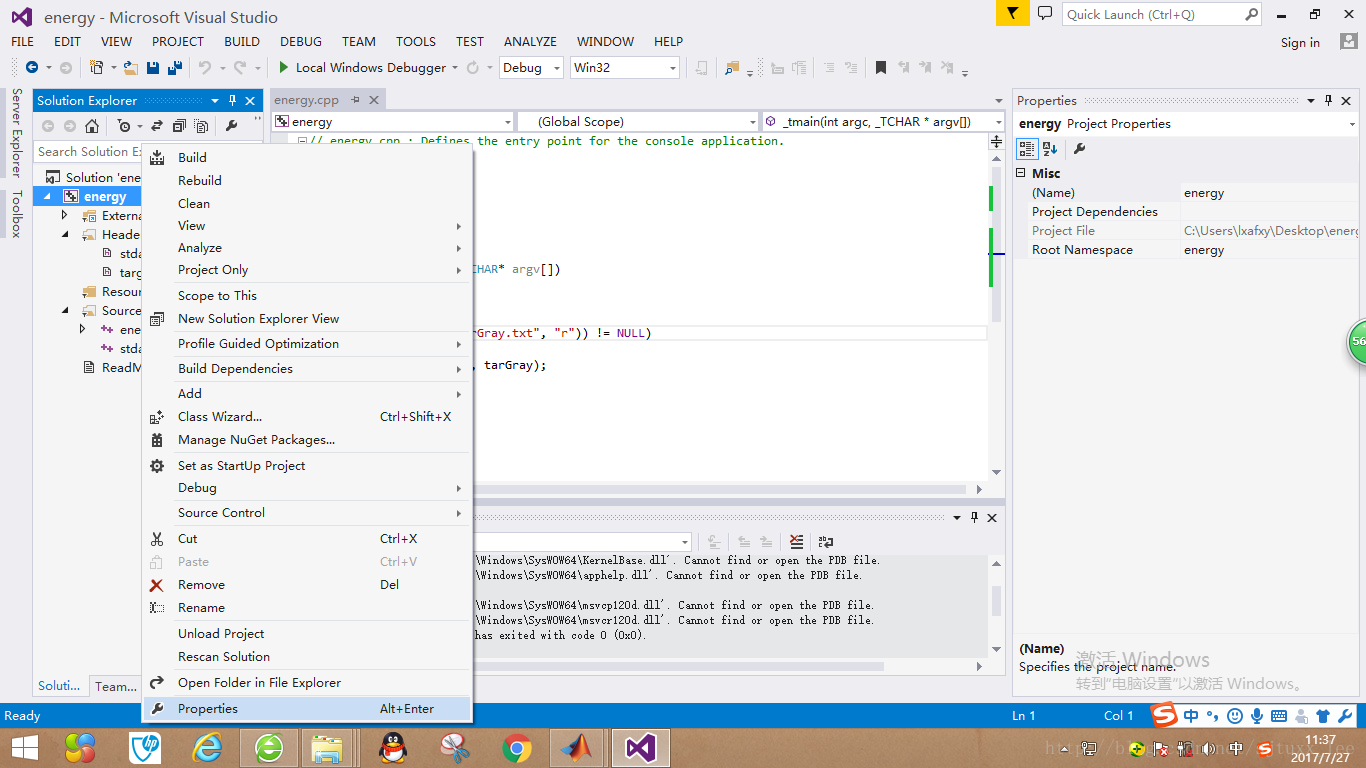The height and width of the screenshot is (768, 1366).
Task: Click Remove in the context menu
Action: coord(307,584)
